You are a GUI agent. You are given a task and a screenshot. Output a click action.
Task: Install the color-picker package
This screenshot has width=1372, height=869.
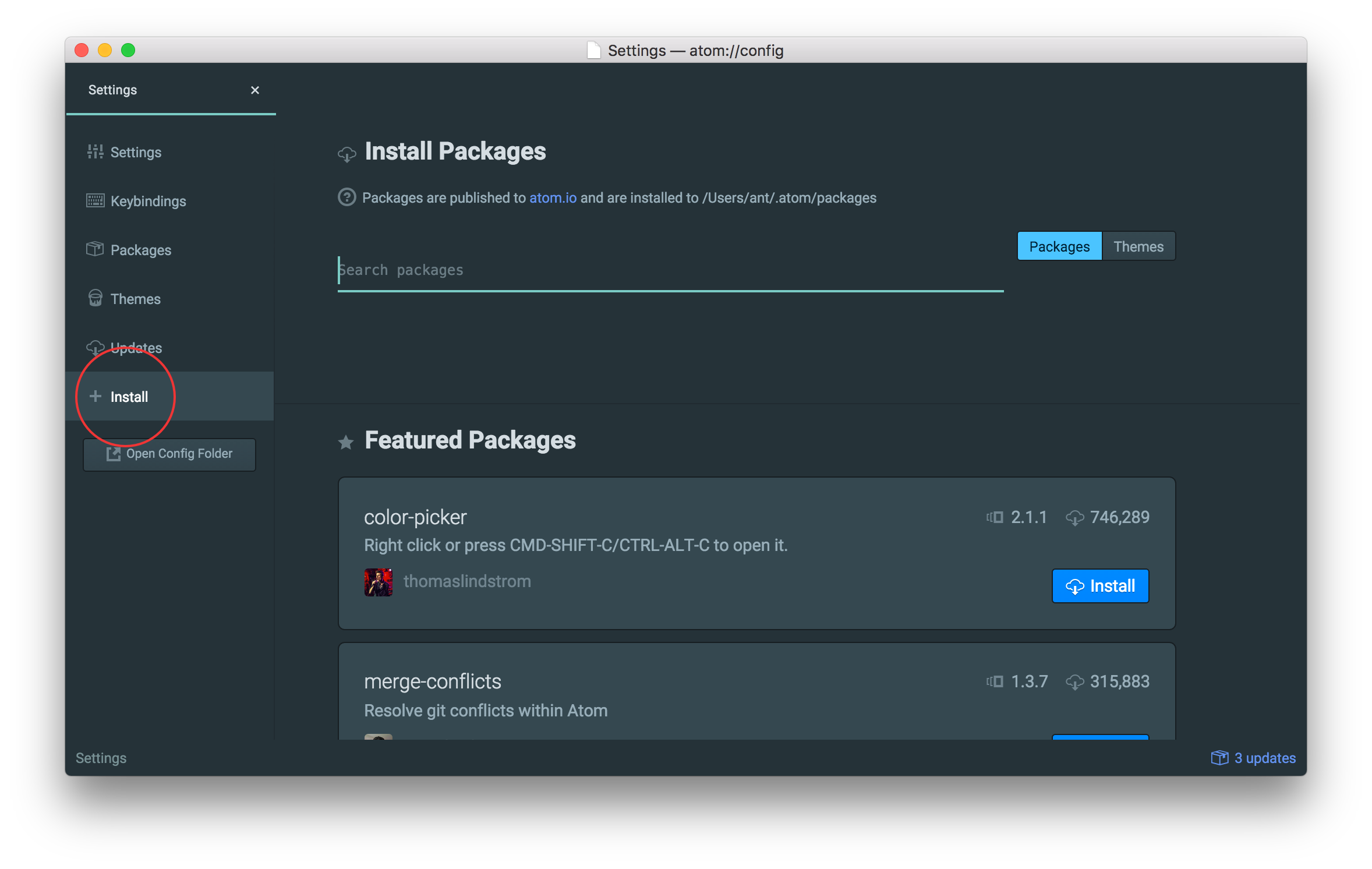[1100, 585]
